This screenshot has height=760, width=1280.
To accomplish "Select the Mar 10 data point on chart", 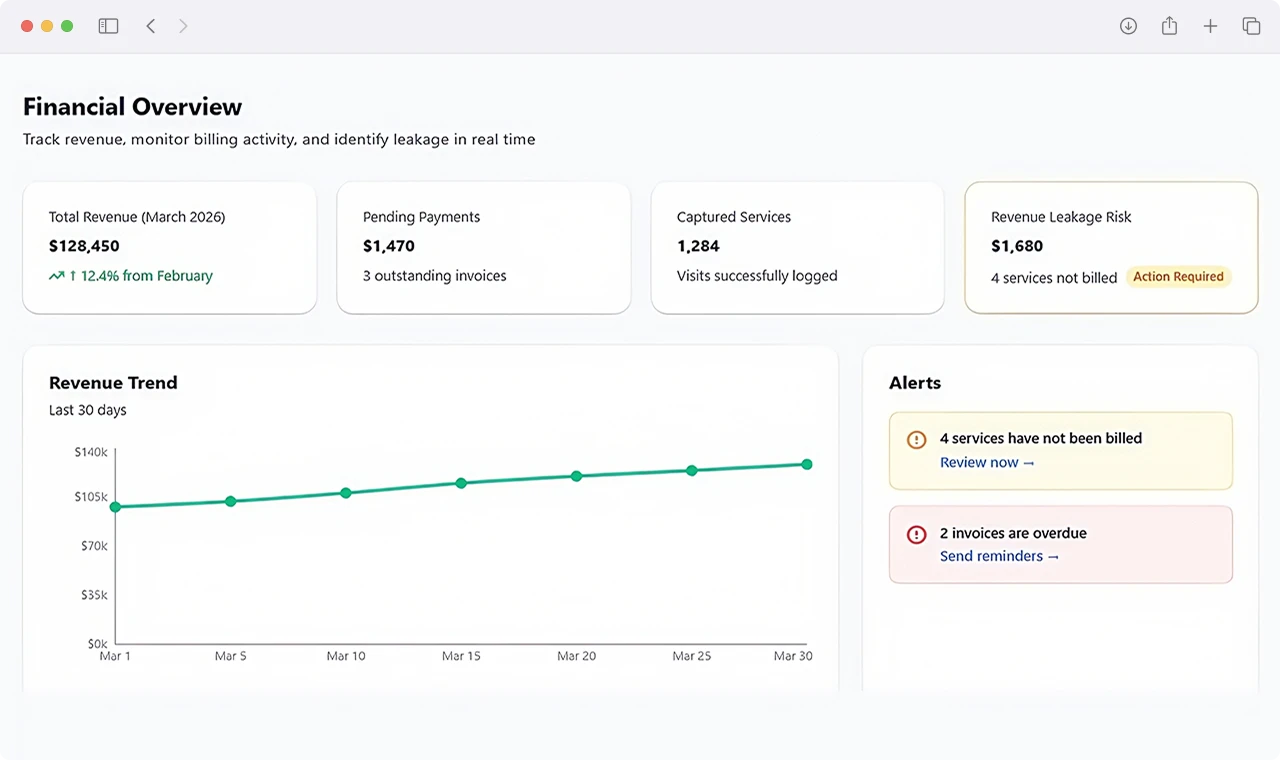I will tap(346, 493).
